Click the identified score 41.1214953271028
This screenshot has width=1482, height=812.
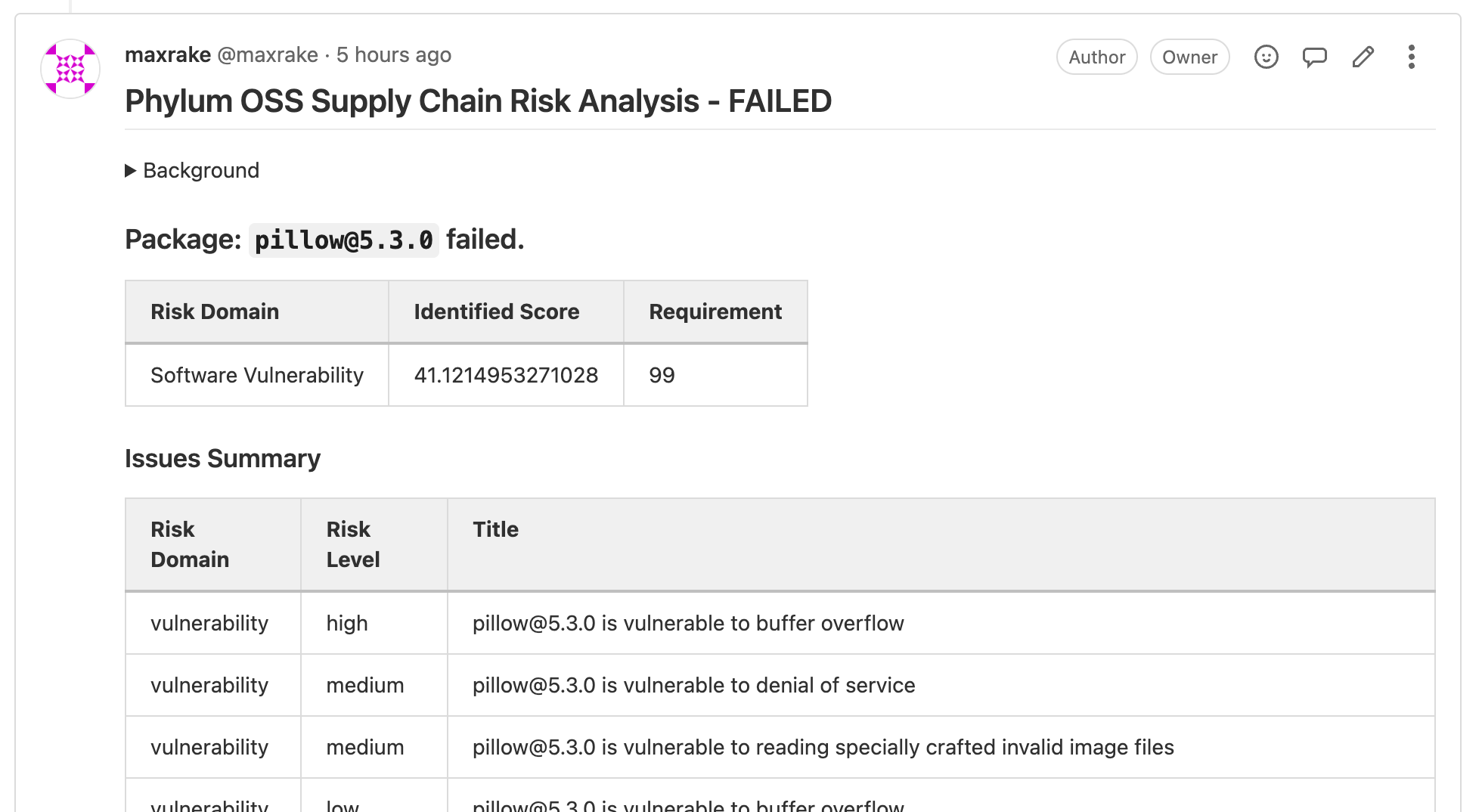506,375
